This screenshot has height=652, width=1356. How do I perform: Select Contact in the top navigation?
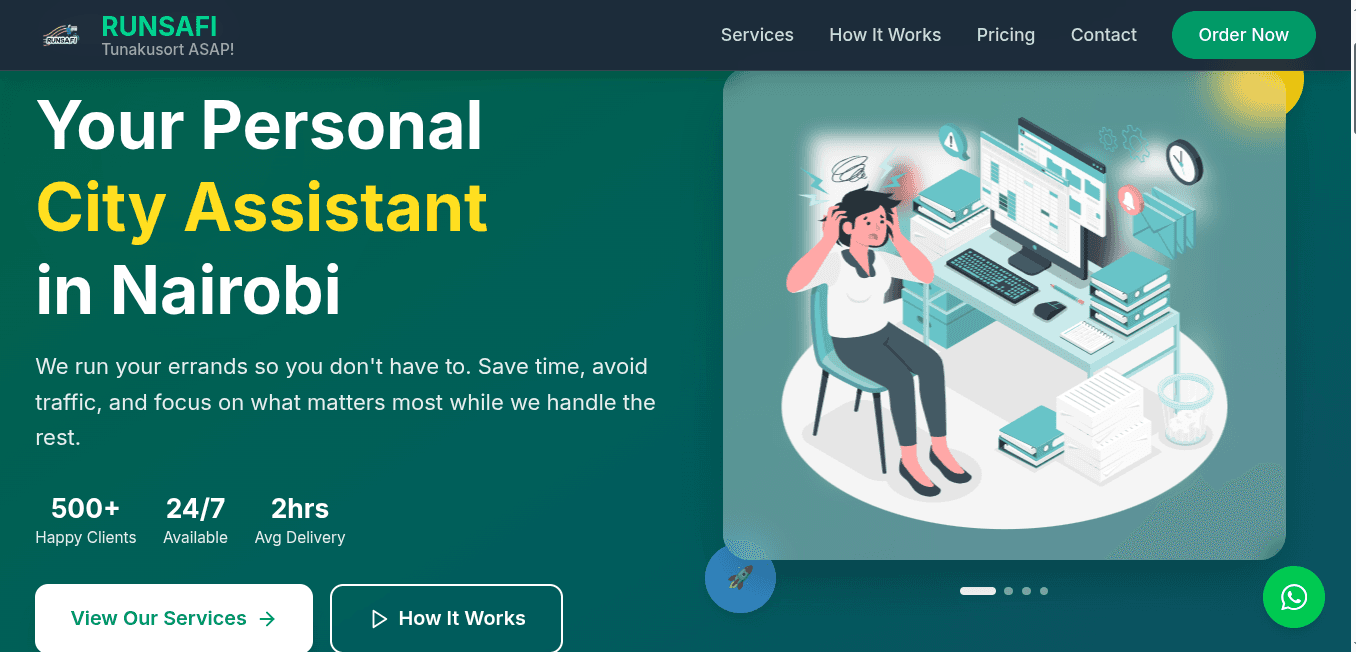click(x=1104, y=35)
